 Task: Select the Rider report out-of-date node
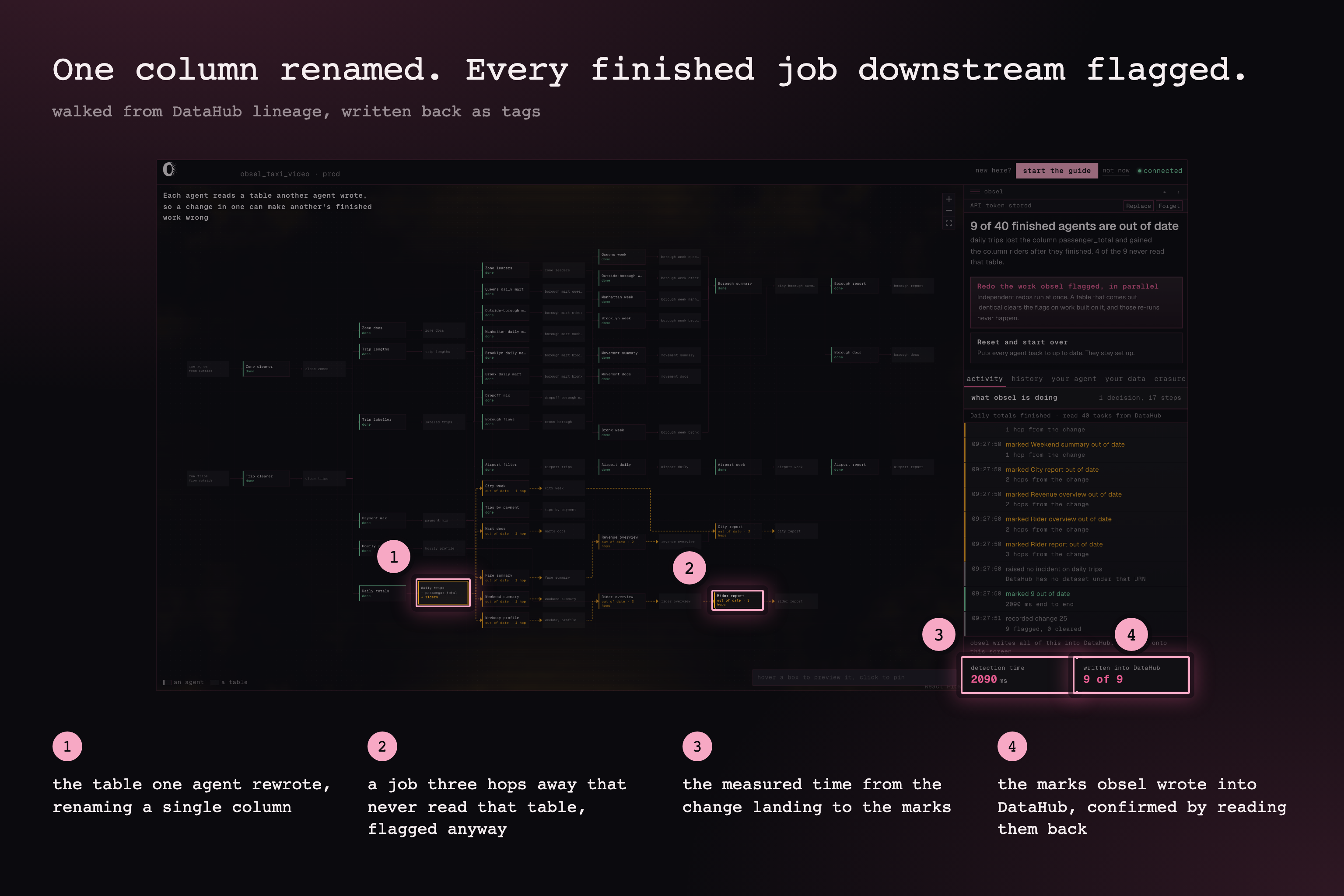pos(737,600)
